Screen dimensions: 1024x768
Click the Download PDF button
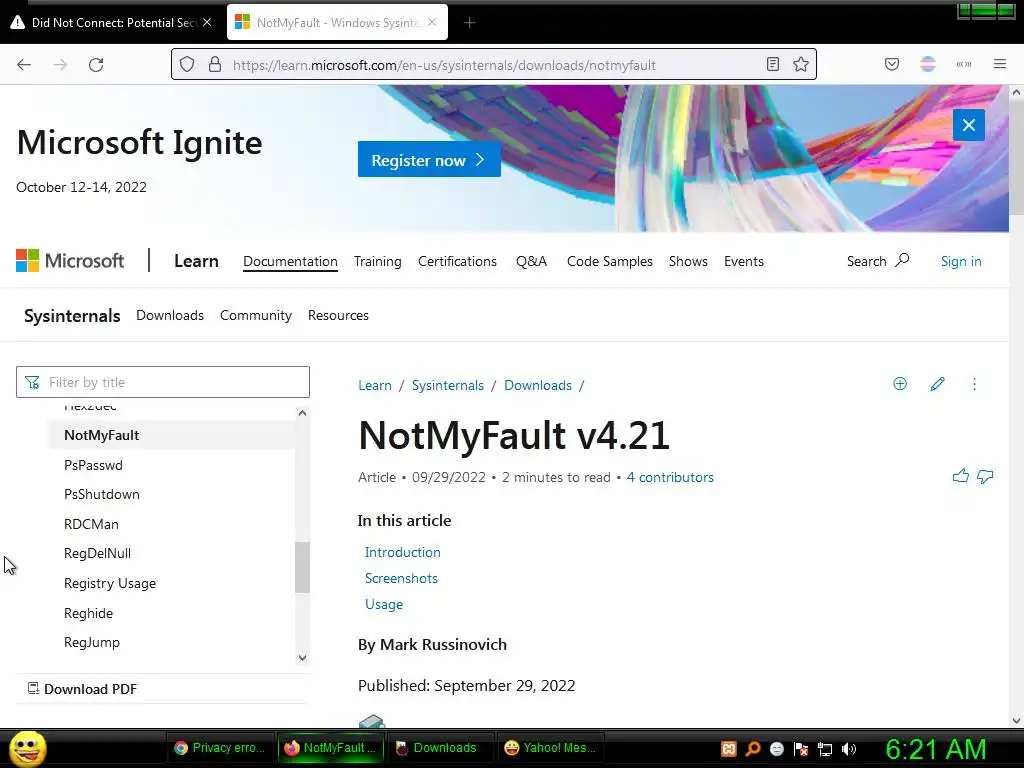click(x=82, y=689)
